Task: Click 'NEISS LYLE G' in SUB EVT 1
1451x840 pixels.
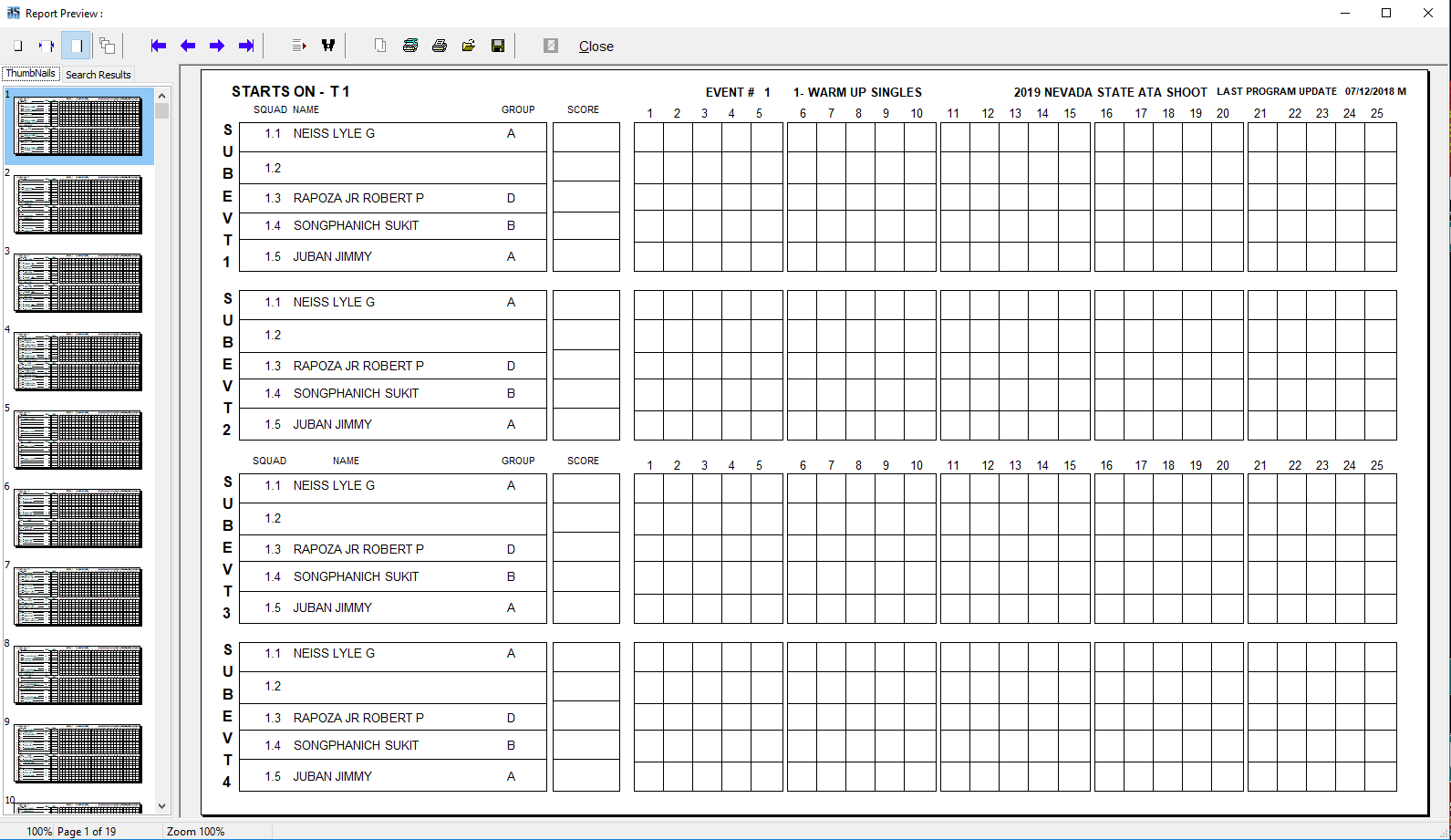Action: coord(334,133)
